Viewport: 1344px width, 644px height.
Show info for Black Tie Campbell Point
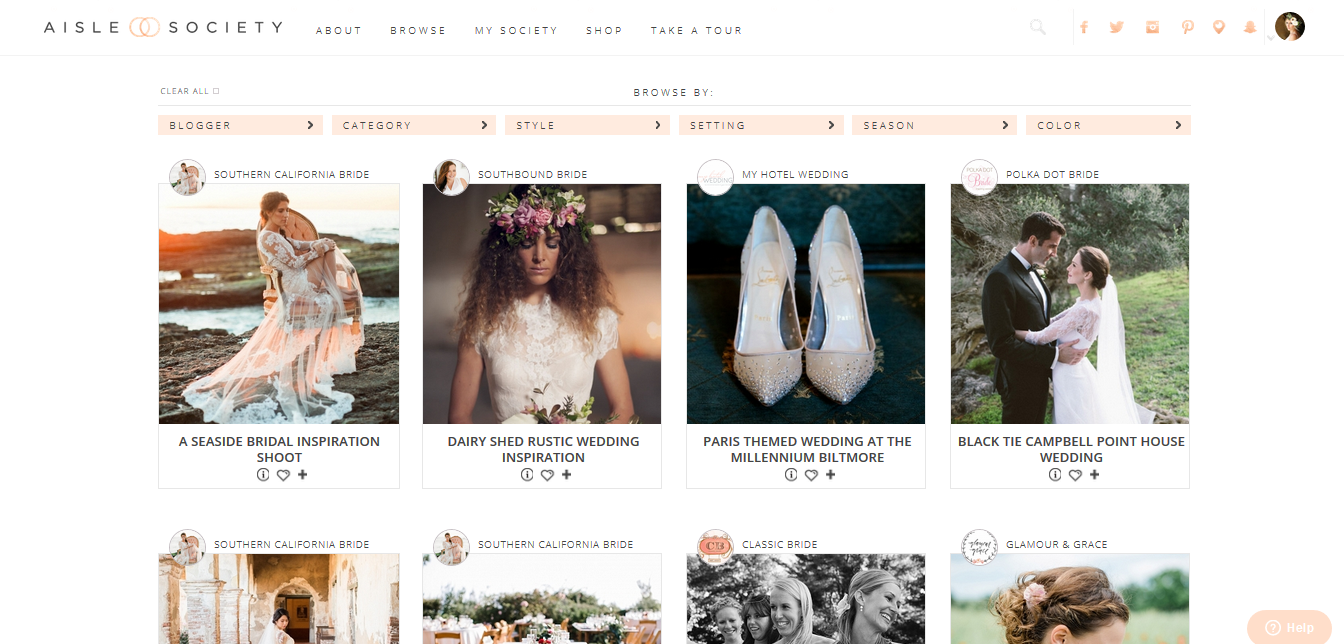pyautogui.click(x=1055, y=475)
